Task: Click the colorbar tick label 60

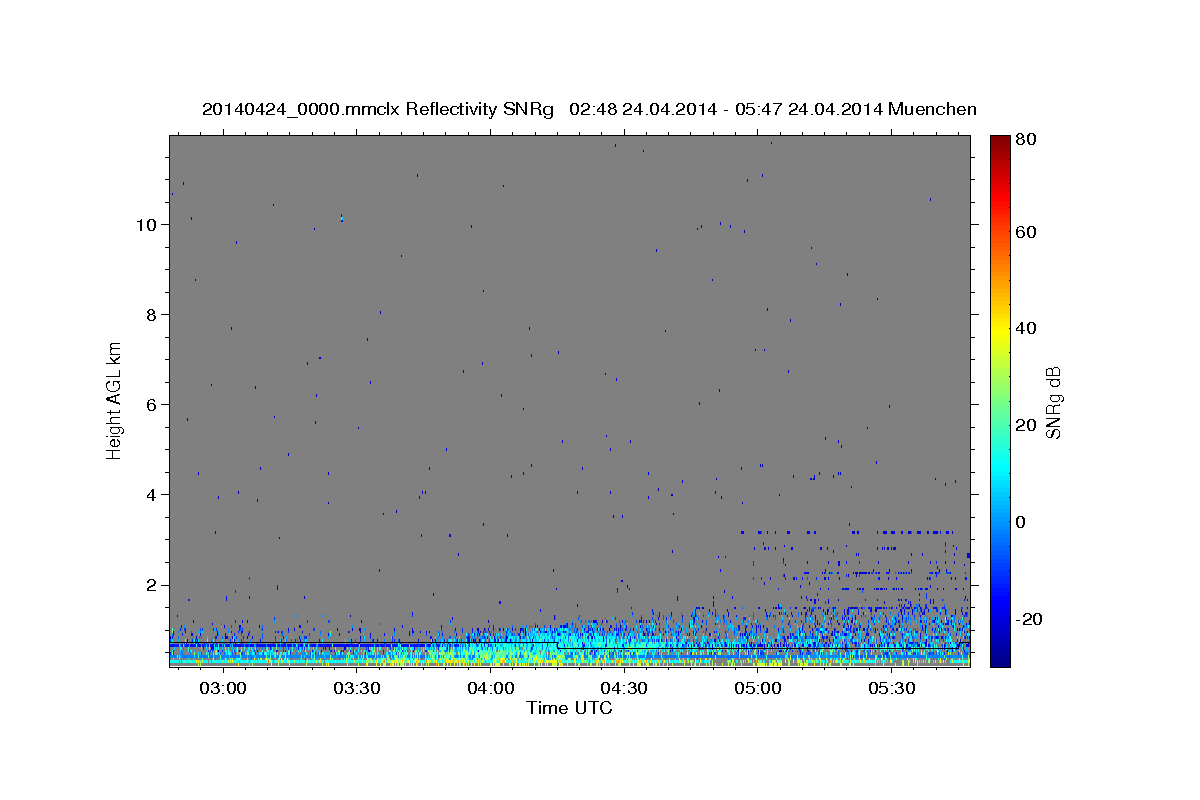Action: pos(1025,232)
